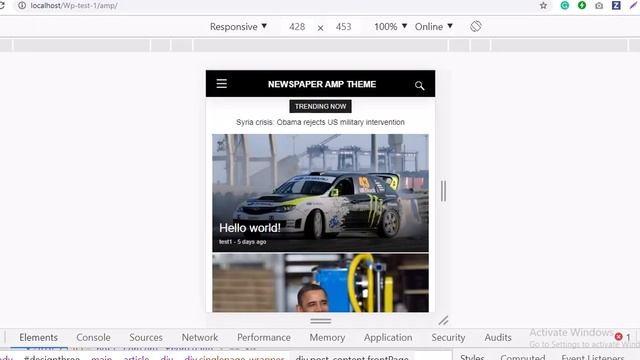The height and width of the screenshot is (360, 640).
Task: Click the camera screenshot extension icon
Action: click(599, 6)
